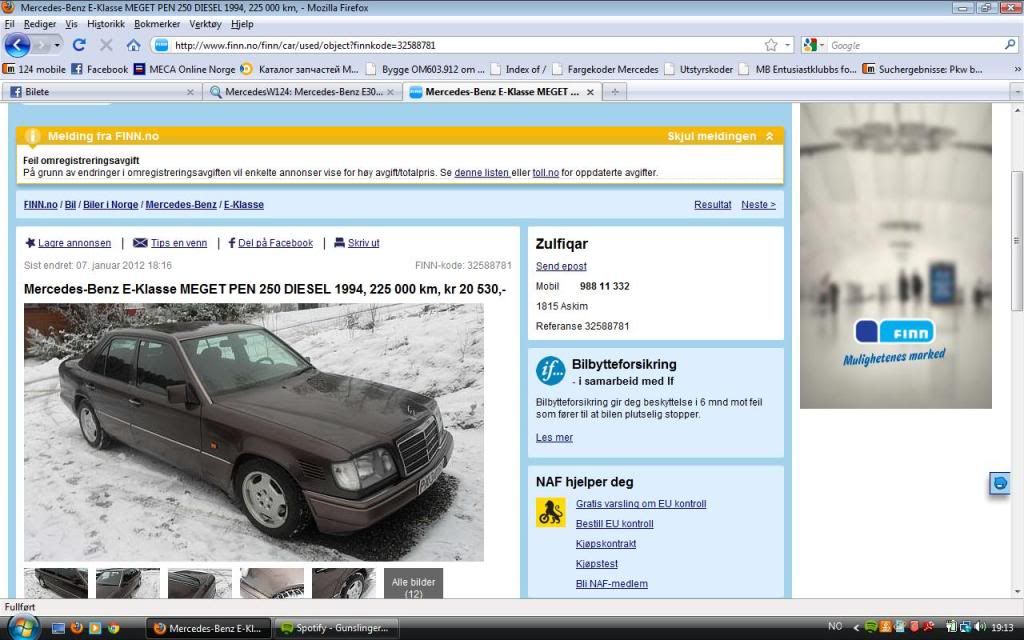Click the yellow NAF logo icon
The width and height of the screenshot is (1024, 640).
pos(550,513)
